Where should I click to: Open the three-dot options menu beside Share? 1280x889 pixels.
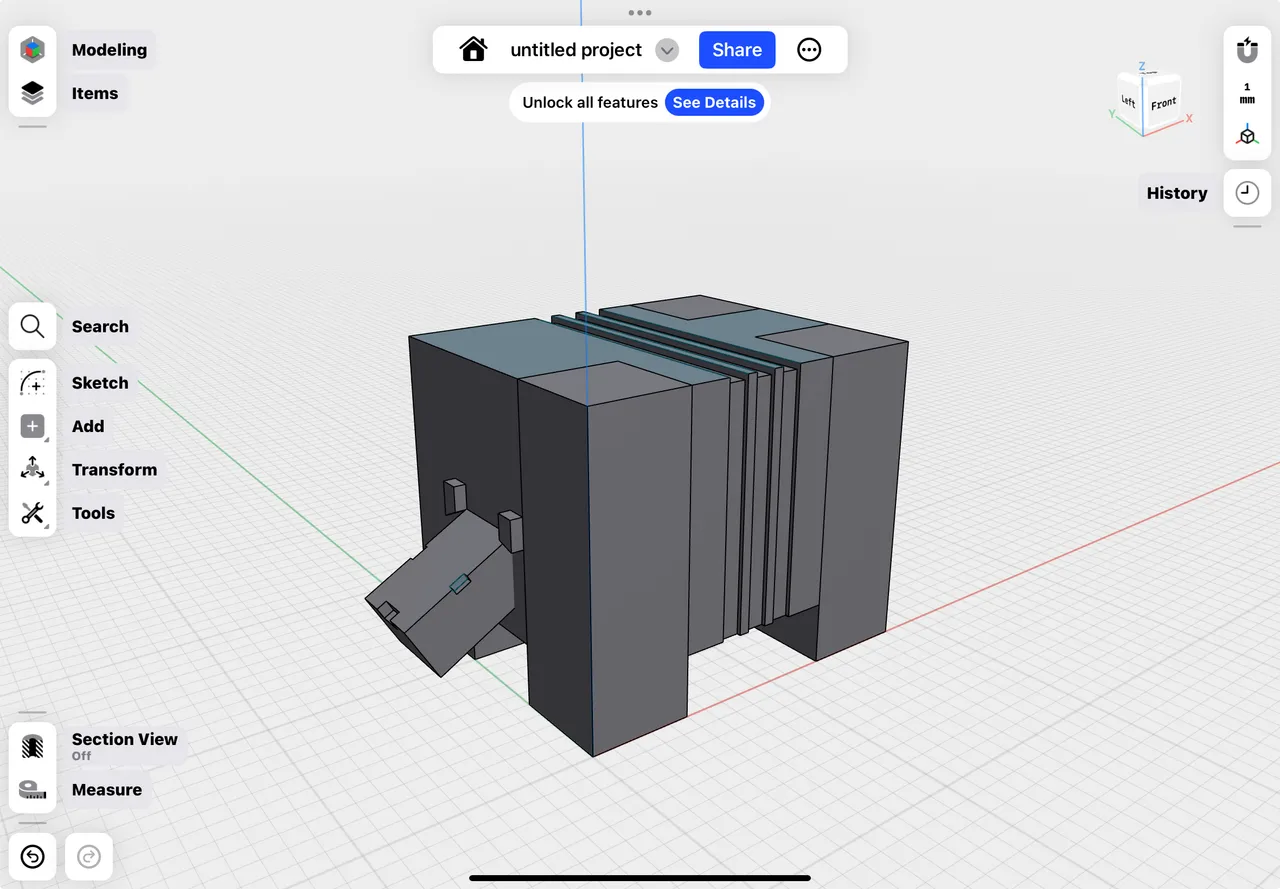coord(809,49)
